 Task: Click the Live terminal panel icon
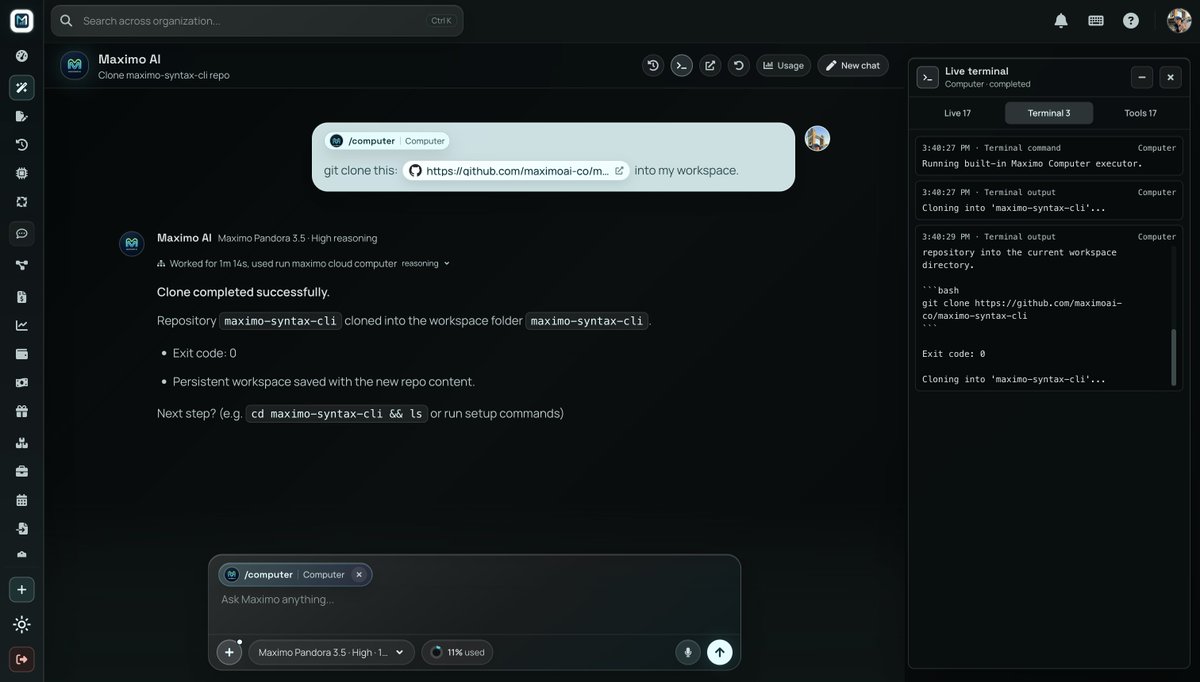click(928, 77)
